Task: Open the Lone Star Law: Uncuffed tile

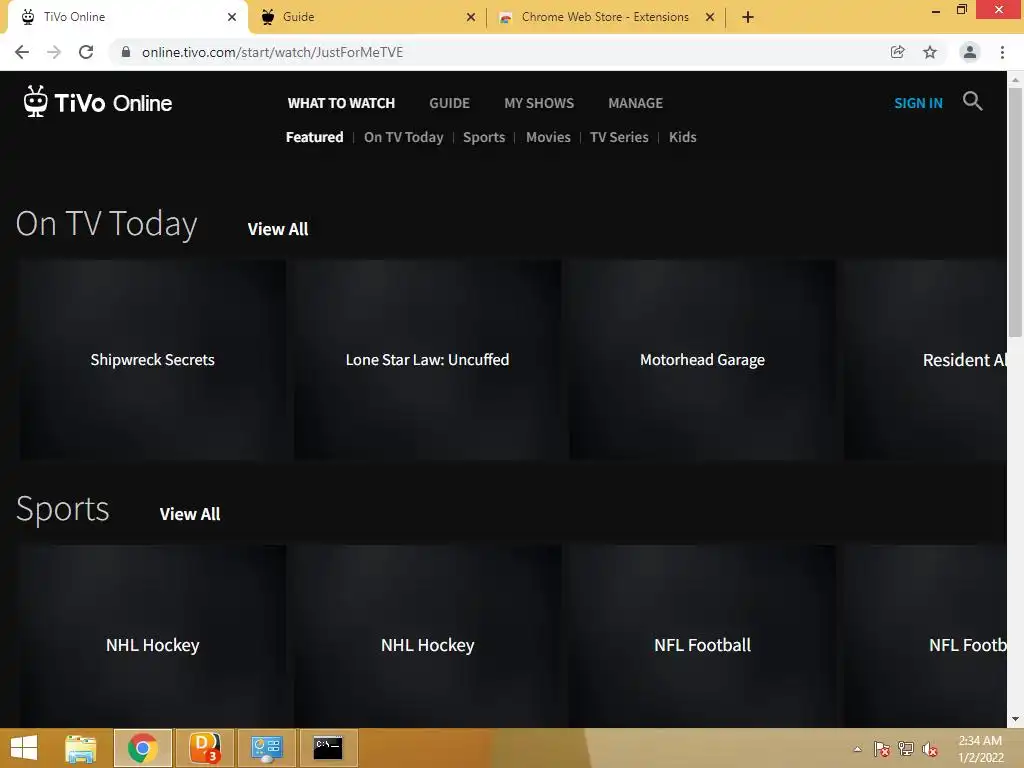Action: point(427,360)
